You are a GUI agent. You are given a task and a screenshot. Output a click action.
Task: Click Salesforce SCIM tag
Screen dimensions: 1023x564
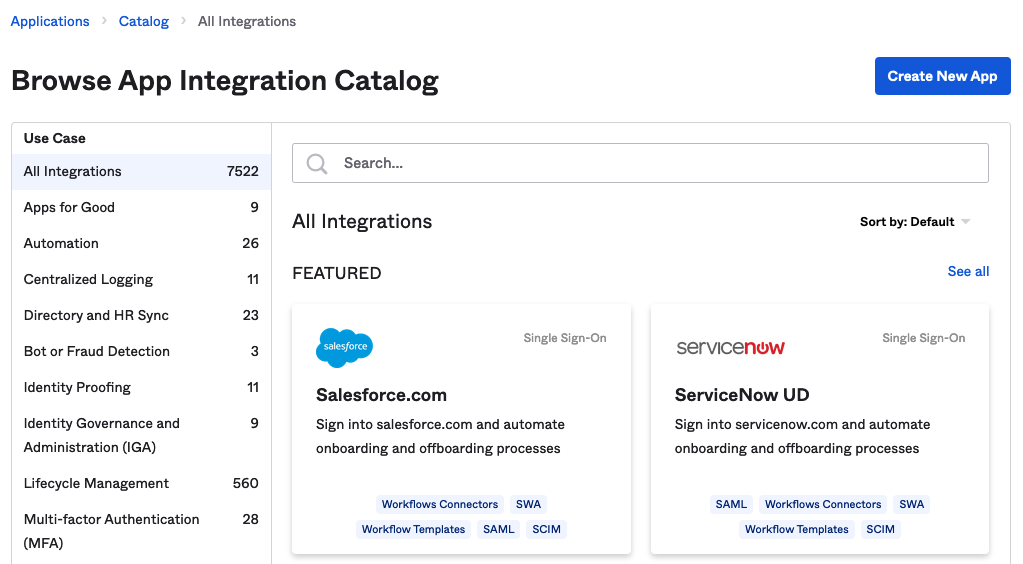click(546, 529)
